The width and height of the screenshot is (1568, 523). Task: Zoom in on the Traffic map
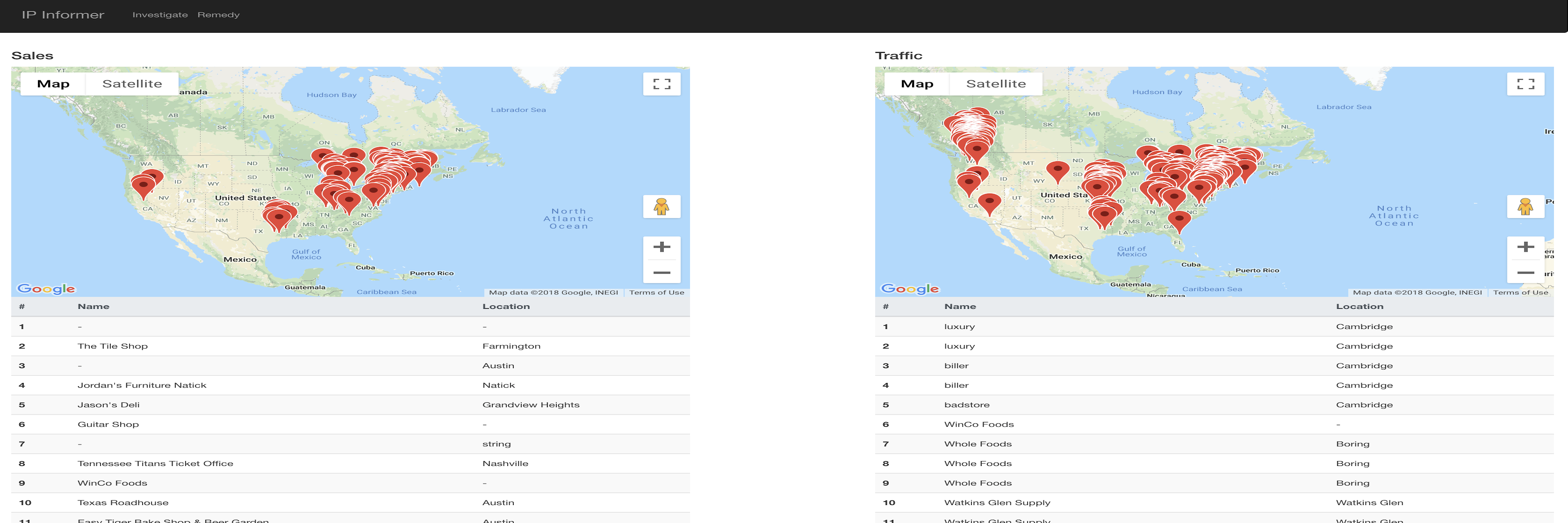(1525, 247)
